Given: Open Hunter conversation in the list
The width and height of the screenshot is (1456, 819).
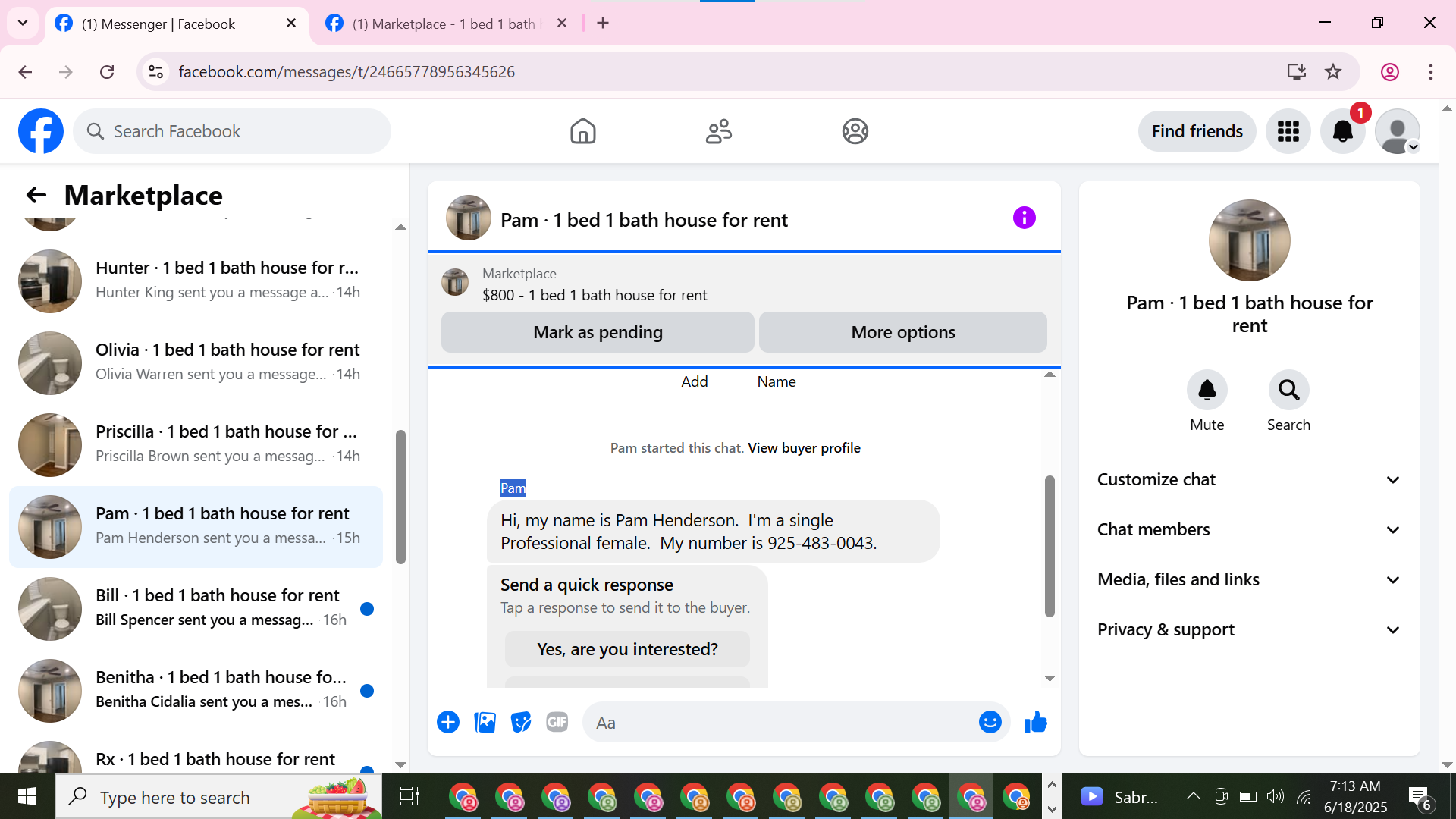Looking at the screenshot, I should [x=196, y=281].
